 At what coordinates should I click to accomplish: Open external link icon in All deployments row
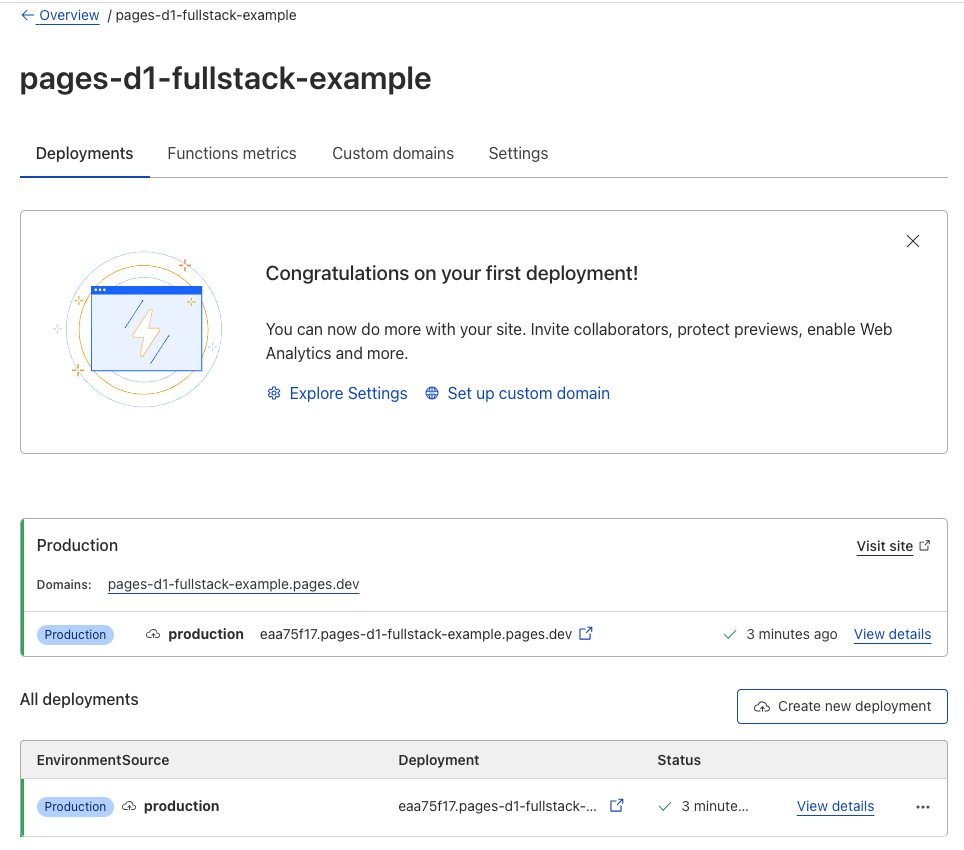(x=617, y=806)
